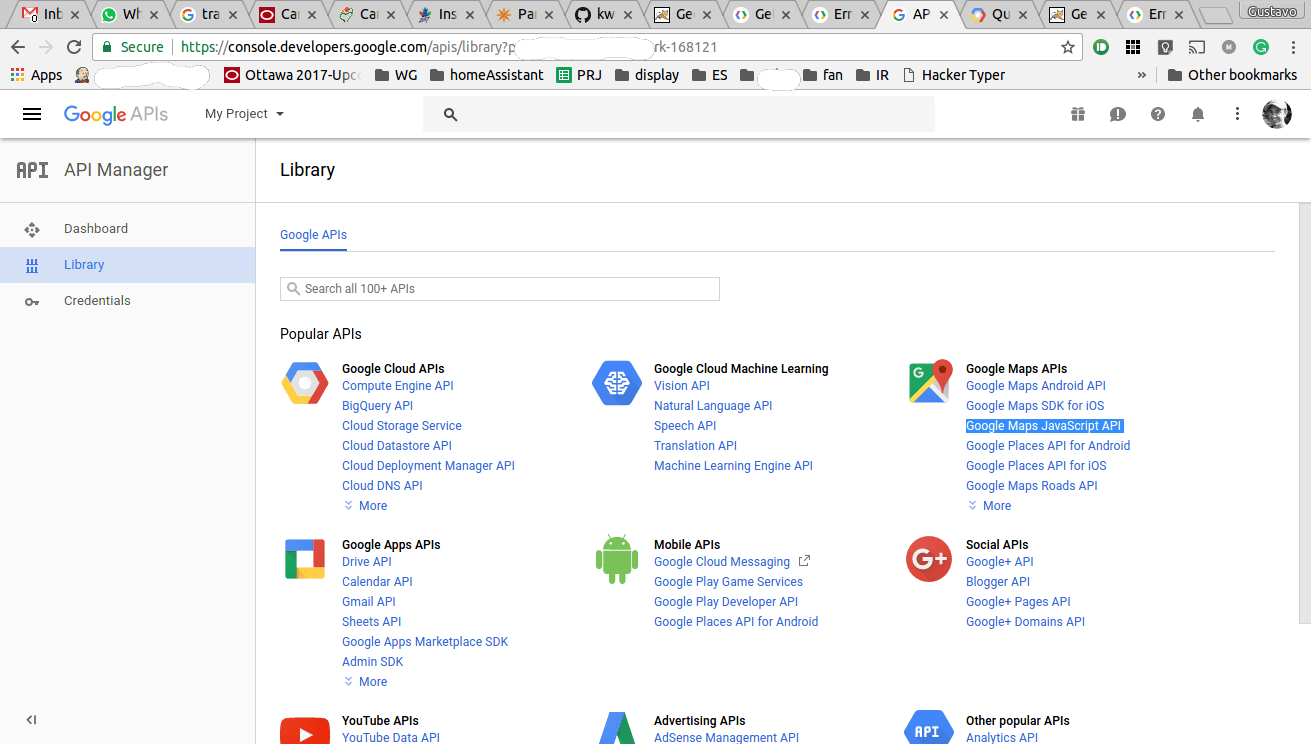Click the Google Apps APIs square icon
Image resolution: width=1311 pixels, height=744 pixels.
point(305,559)
